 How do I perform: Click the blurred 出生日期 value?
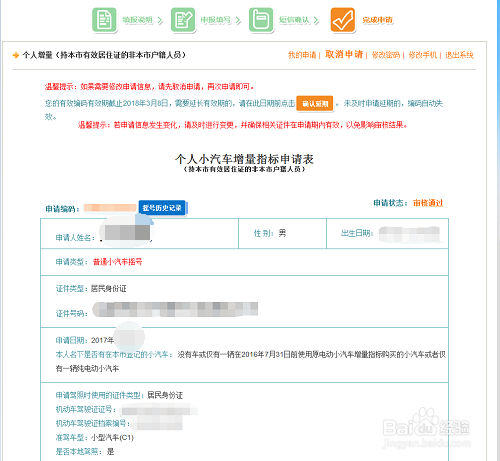click(x=409, y=234)
